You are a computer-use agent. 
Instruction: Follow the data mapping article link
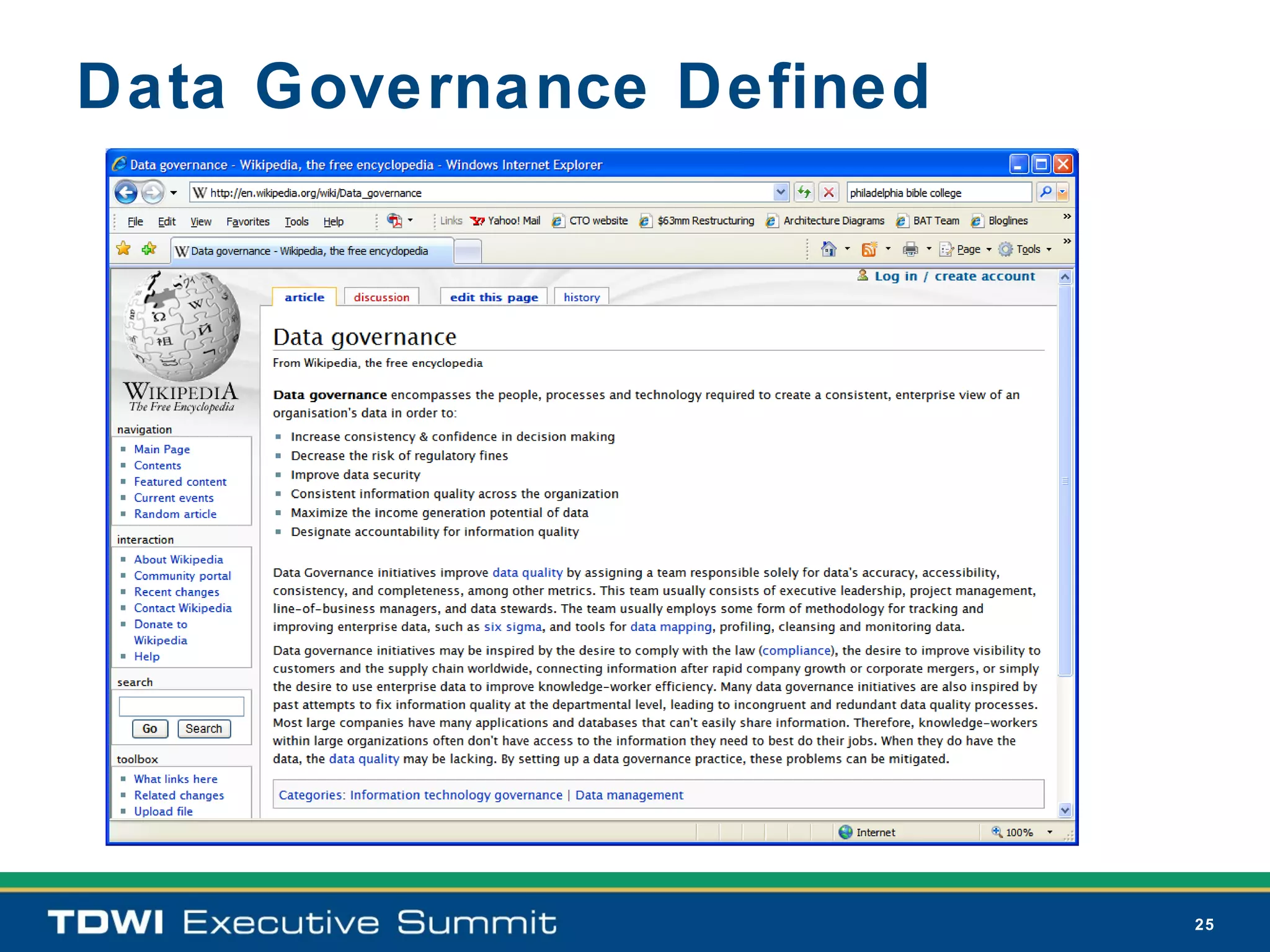coord(671,627)
